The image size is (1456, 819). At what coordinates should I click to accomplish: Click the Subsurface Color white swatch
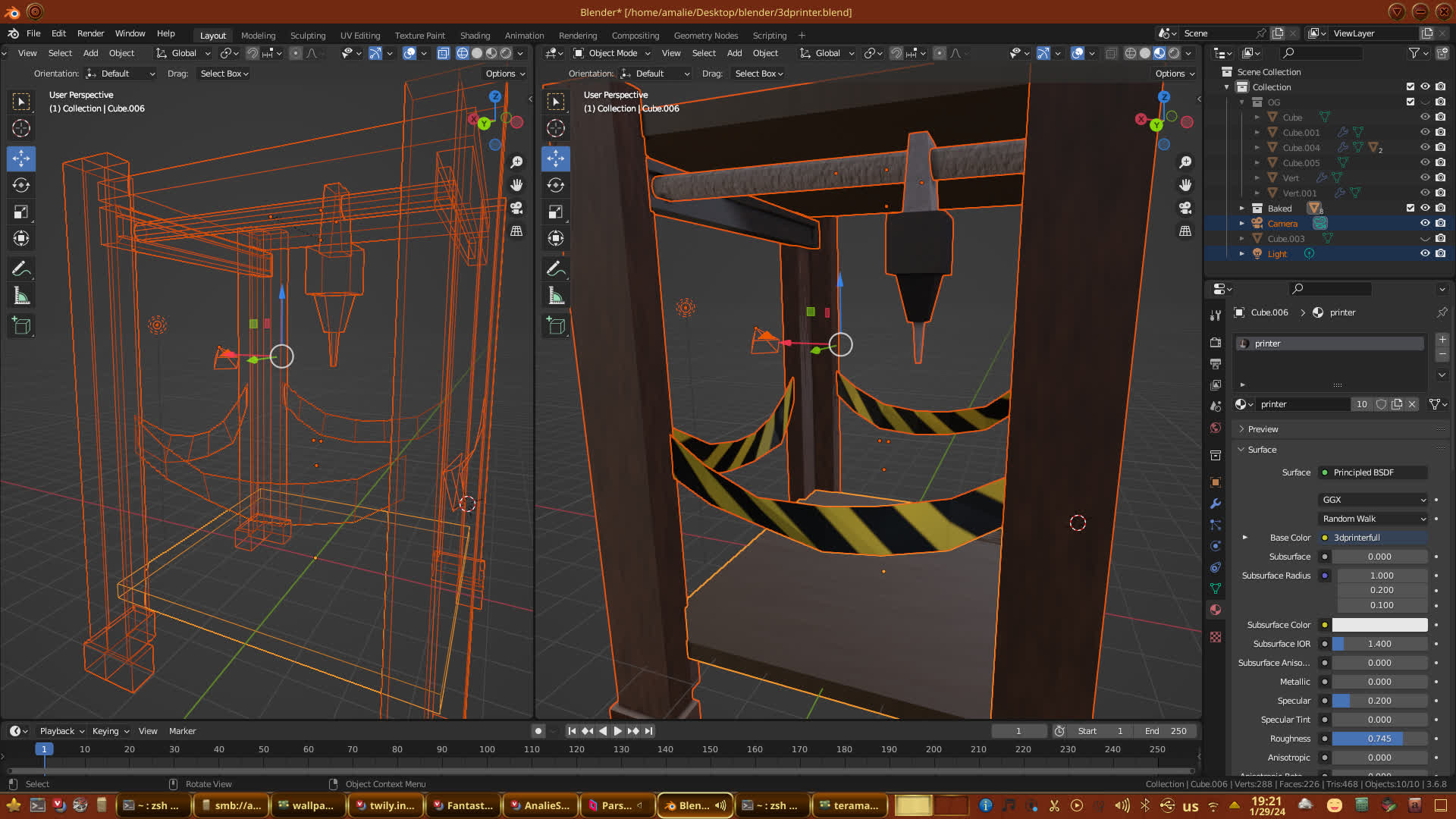click(1379, 625)
